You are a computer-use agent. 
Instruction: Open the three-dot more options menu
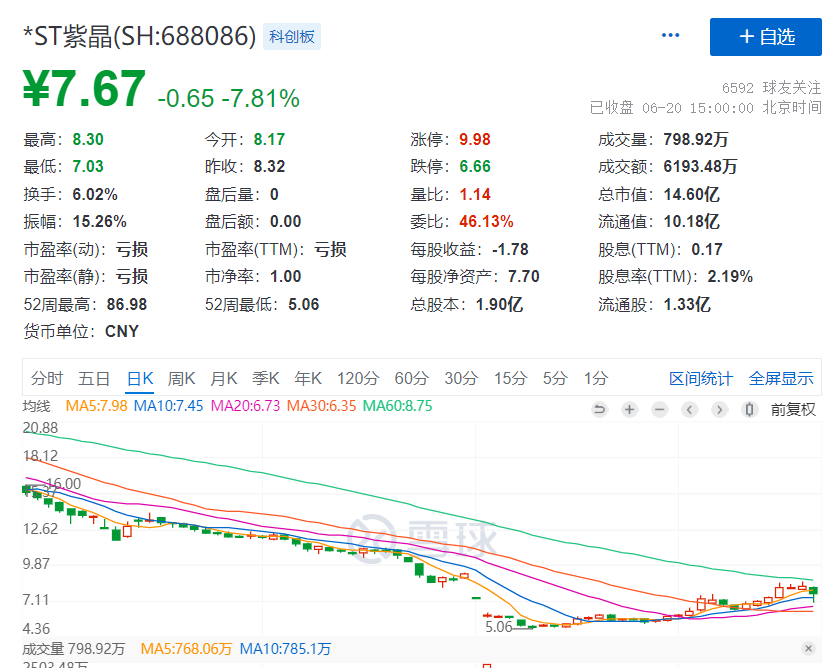(x=670, y=36)
